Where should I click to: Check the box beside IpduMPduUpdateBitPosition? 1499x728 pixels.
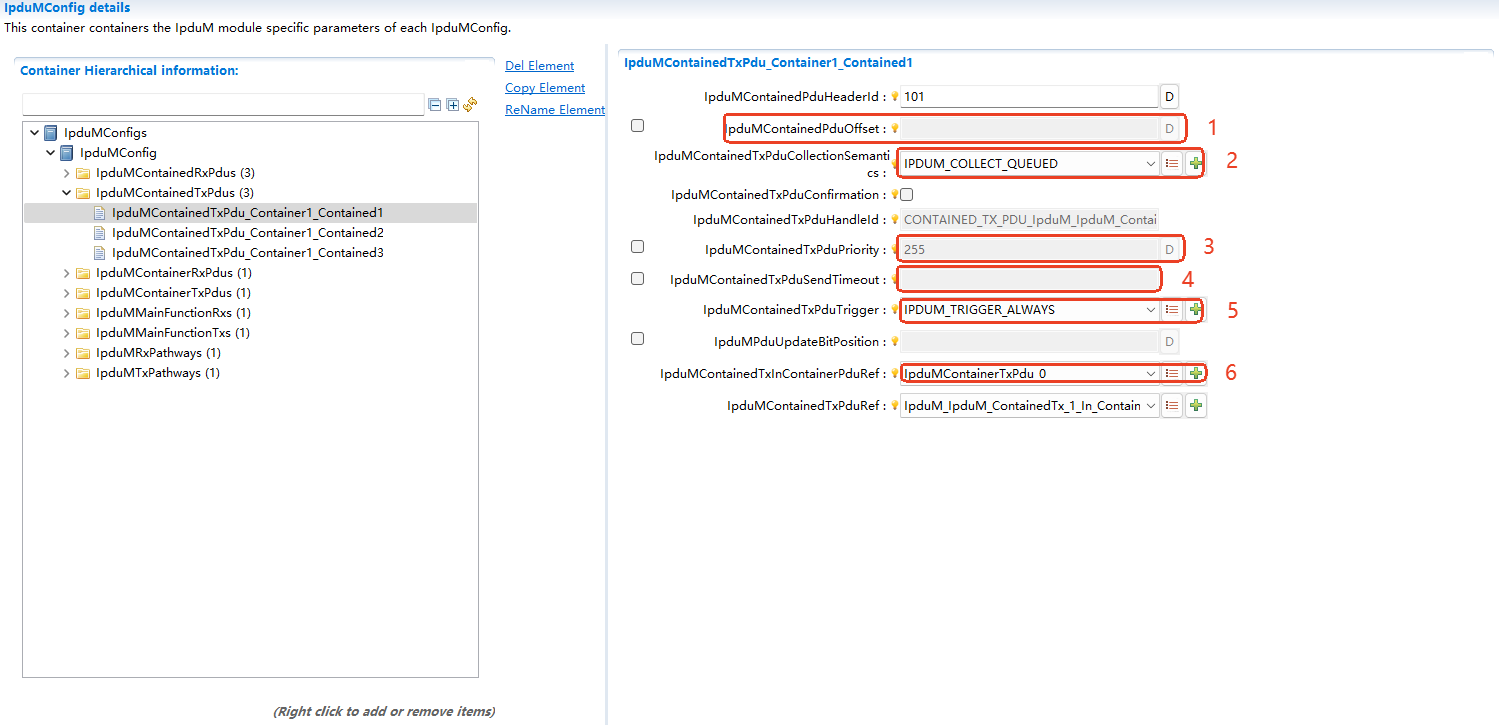pos(637,338)
